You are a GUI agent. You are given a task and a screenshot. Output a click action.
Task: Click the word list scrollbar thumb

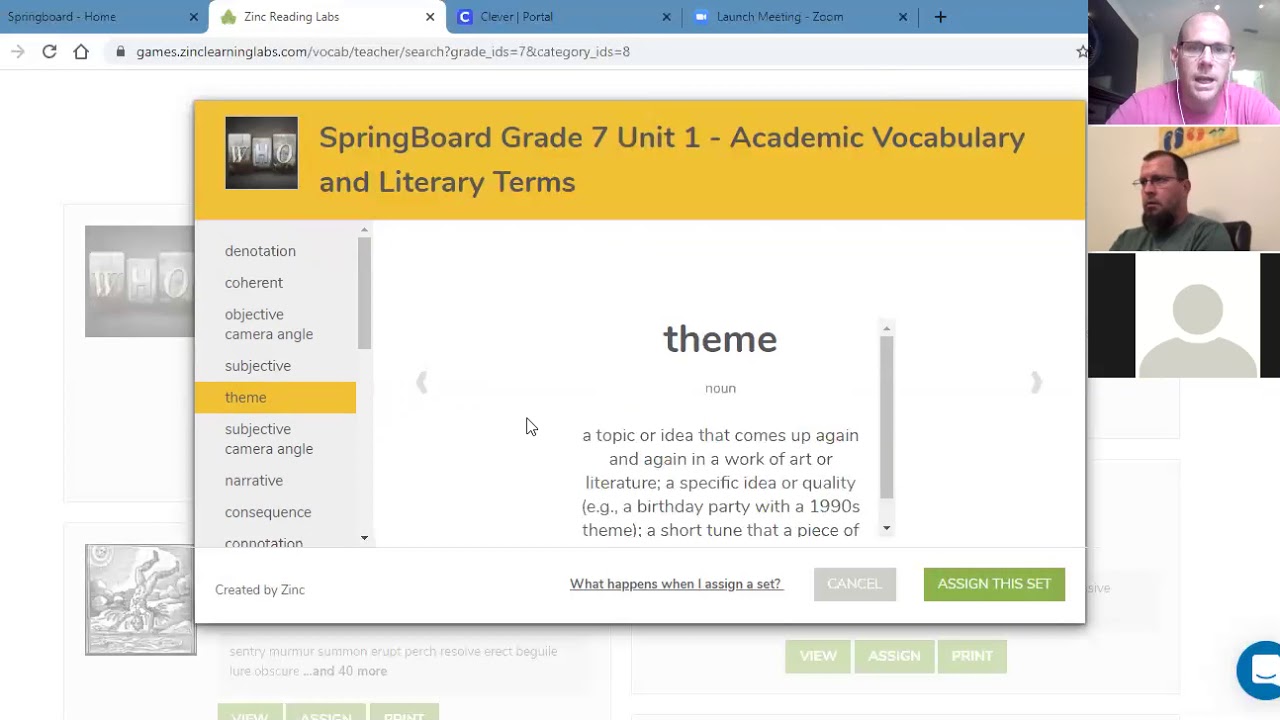pos(364,293)
